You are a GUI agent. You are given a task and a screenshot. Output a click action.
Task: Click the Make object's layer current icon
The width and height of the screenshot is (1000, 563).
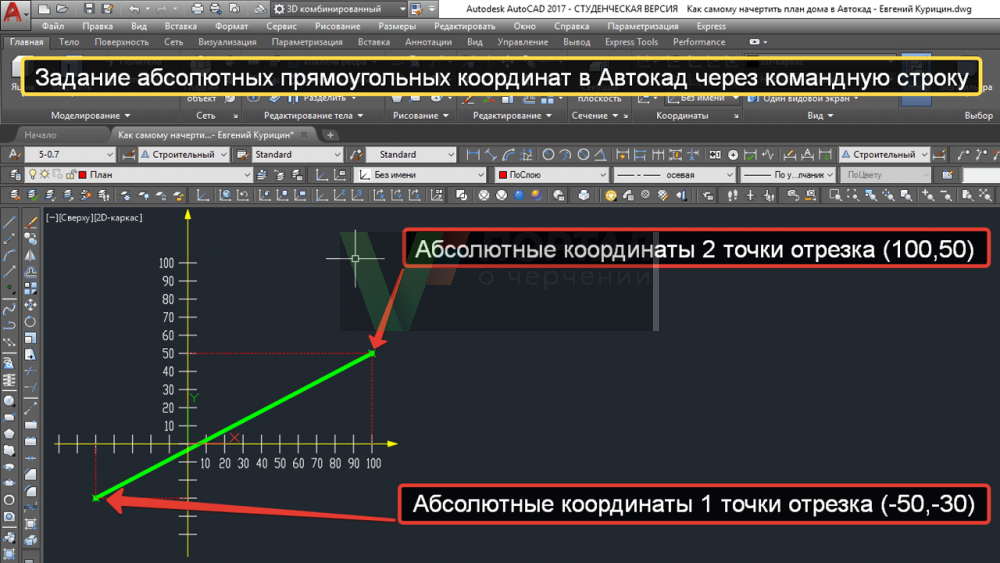[261, 174]
